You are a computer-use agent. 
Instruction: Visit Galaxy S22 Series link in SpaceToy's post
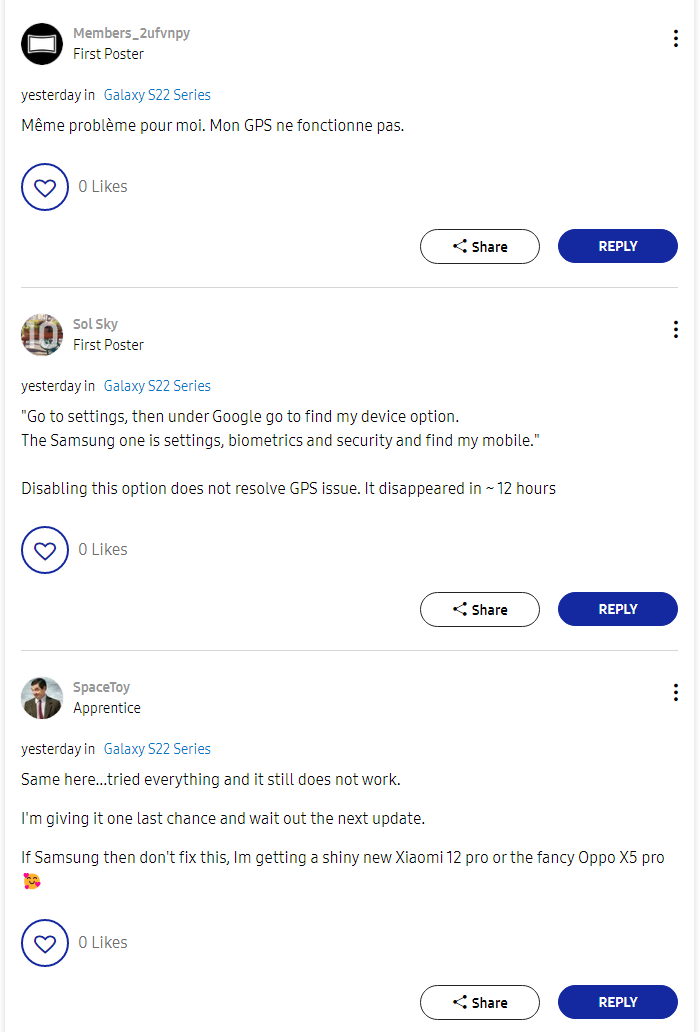click(157, 749)
